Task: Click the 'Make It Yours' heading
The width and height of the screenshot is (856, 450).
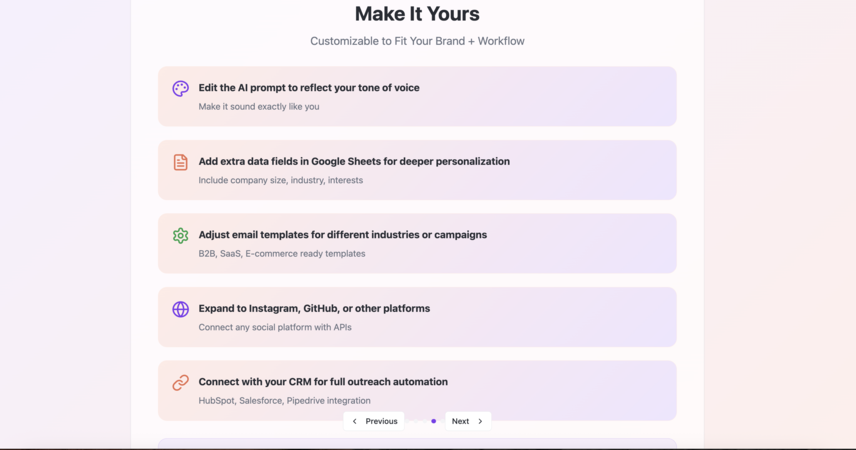Action: point(417,14)
